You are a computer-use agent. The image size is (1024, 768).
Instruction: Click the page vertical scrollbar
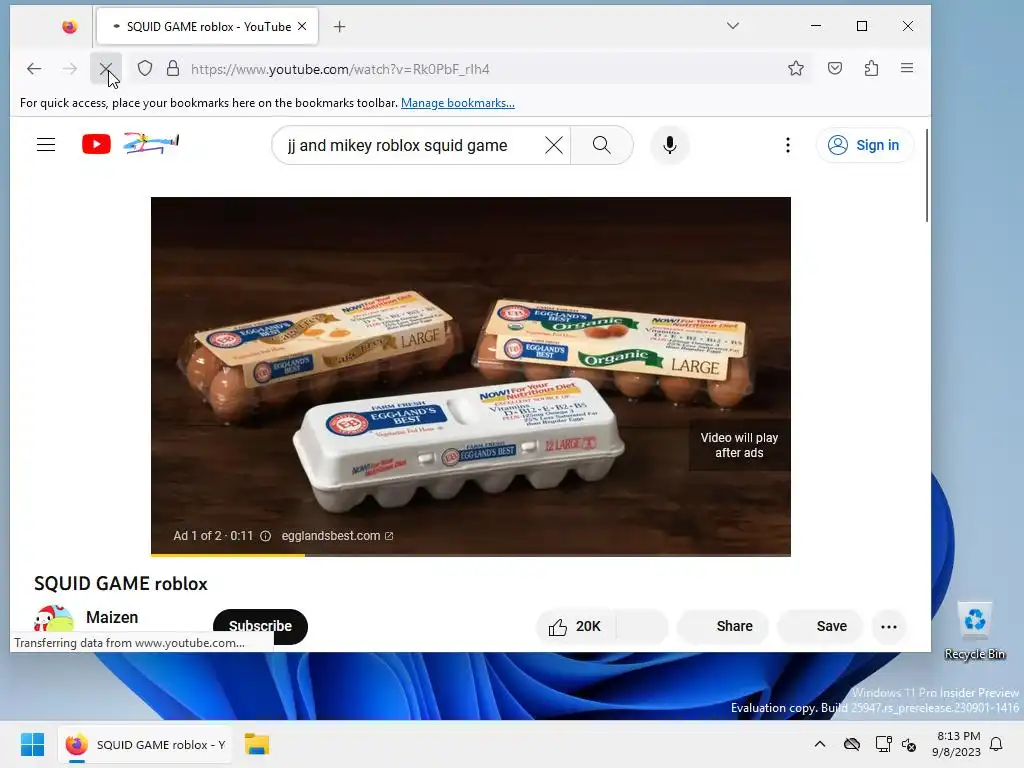coord(926,176)
